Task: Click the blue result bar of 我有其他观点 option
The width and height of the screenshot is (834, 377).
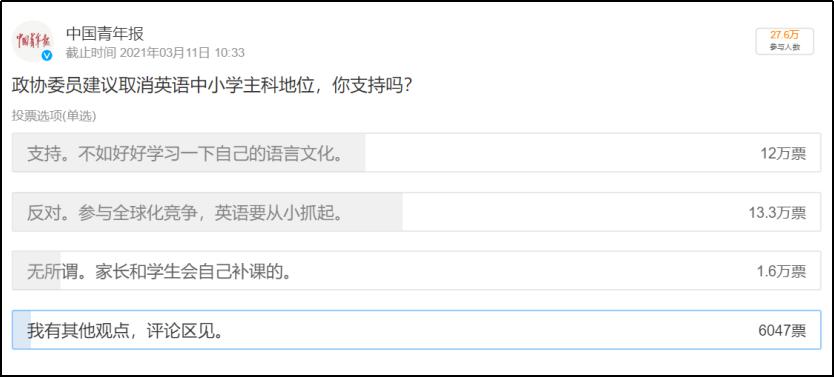Action: click(22, 330)
